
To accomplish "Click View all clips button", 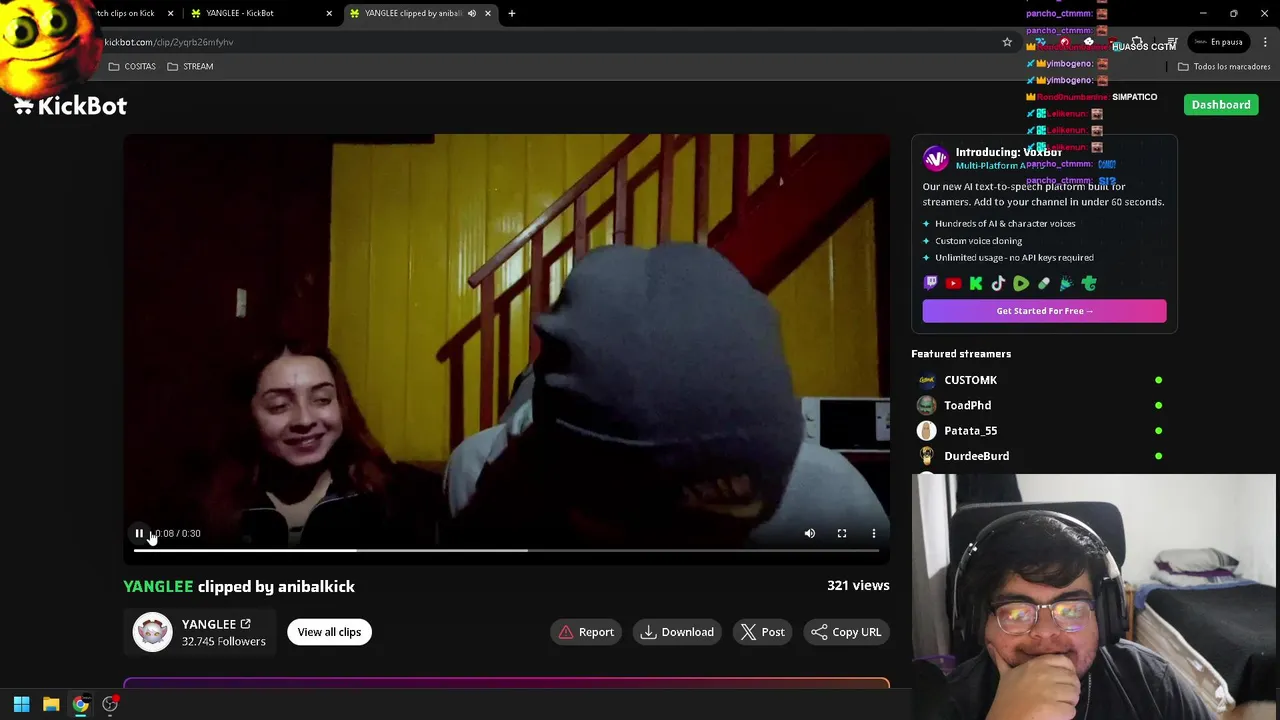I will 329,632.
